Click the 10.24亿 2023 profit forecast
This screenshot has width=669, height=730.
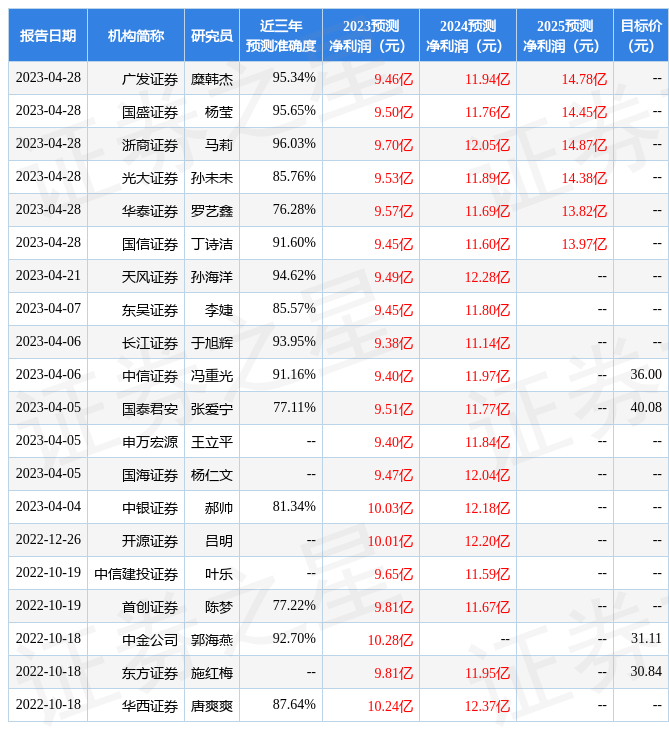(x=390, y=706)
